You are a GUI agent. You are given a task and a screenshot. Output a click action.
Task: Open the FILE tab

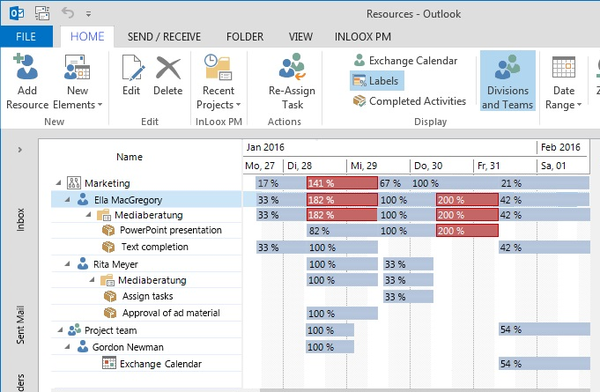pyautogui.click(x=26, y=37)
